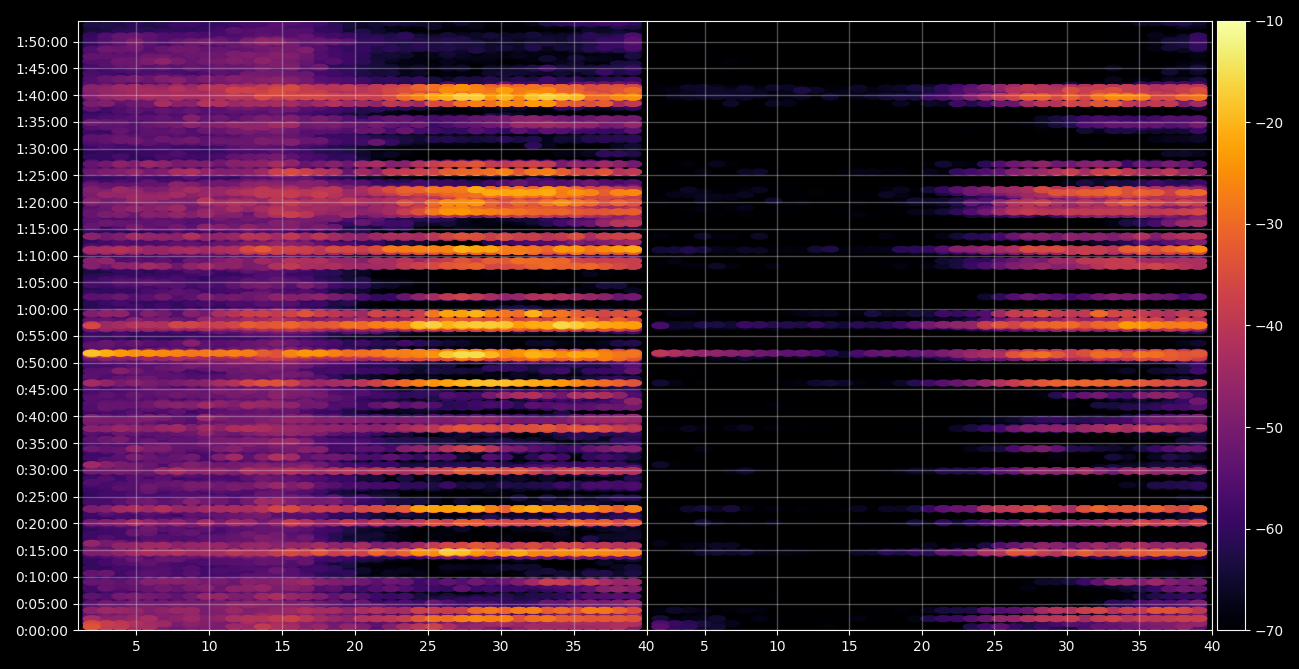This screenshot has height=669, width=1299.
Task: Click the 0:40:00 y-axis tick label
Action: pos(41,417)
